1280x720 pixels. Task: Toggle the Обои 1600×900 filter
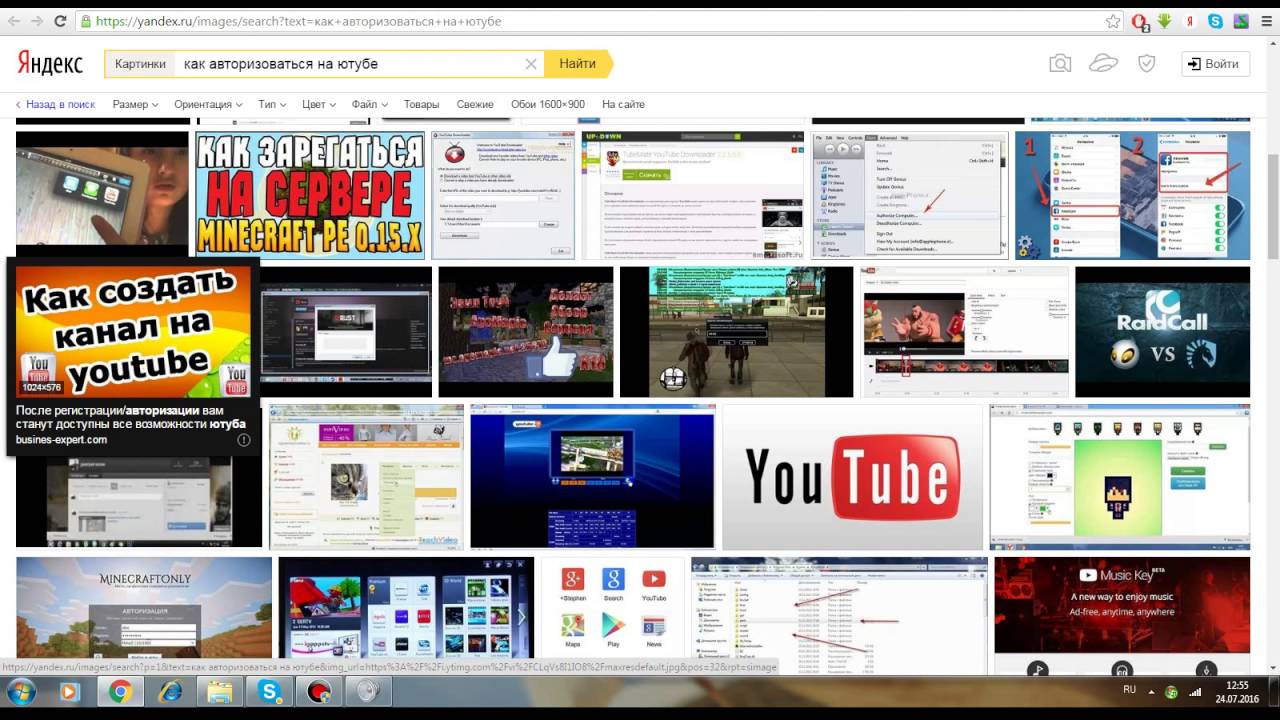point(548,104)
